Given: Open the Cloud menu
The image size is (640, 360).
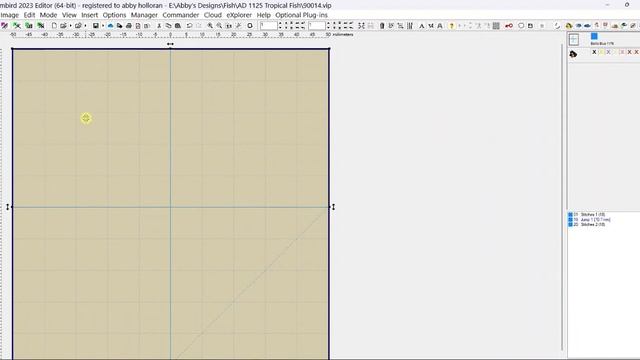Looking at the screenshot, I should (213, 15).
